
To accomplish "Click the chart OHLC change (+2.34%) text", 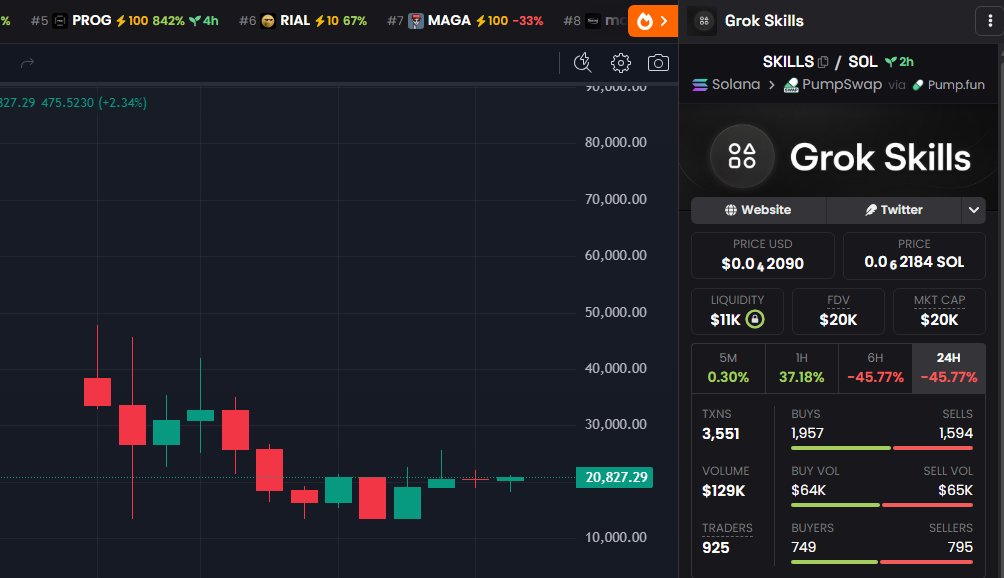I will [122, 102].
